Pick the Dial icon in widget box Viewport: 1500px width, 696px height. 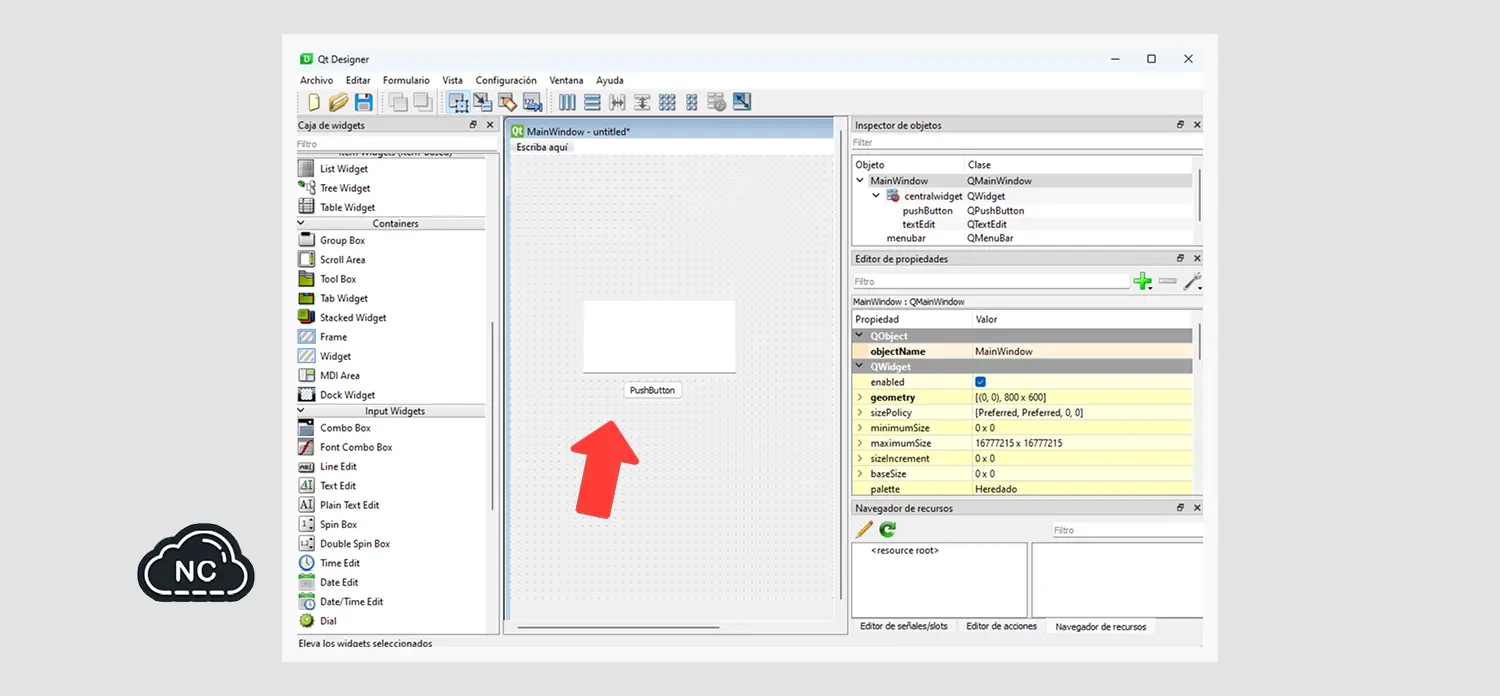click(307, 621)
